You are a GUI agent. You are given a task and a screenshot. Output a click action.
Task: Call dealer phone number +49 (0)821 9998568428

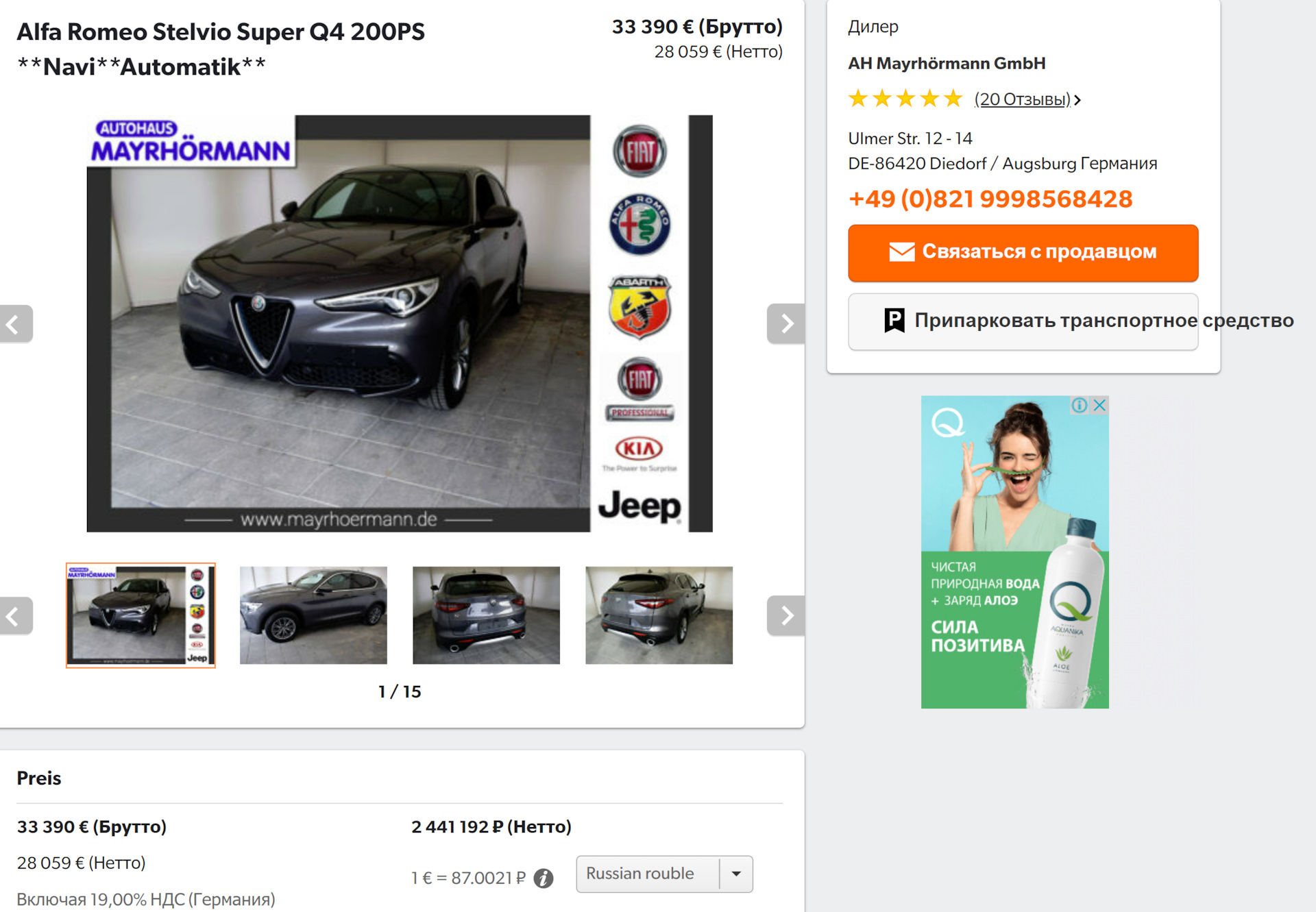point(990,199)
